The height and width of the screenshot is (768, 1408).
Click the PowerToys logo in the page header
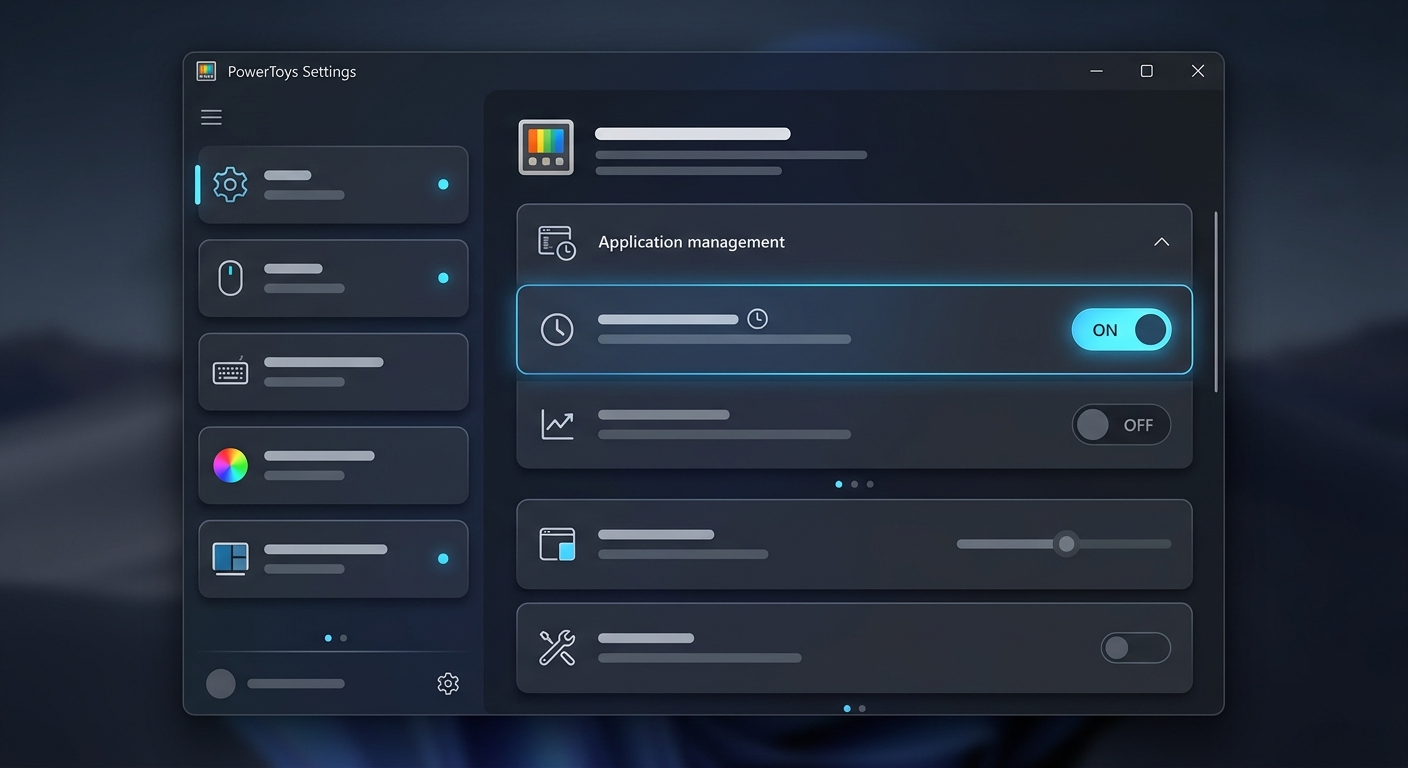click(x=546, y=147)
